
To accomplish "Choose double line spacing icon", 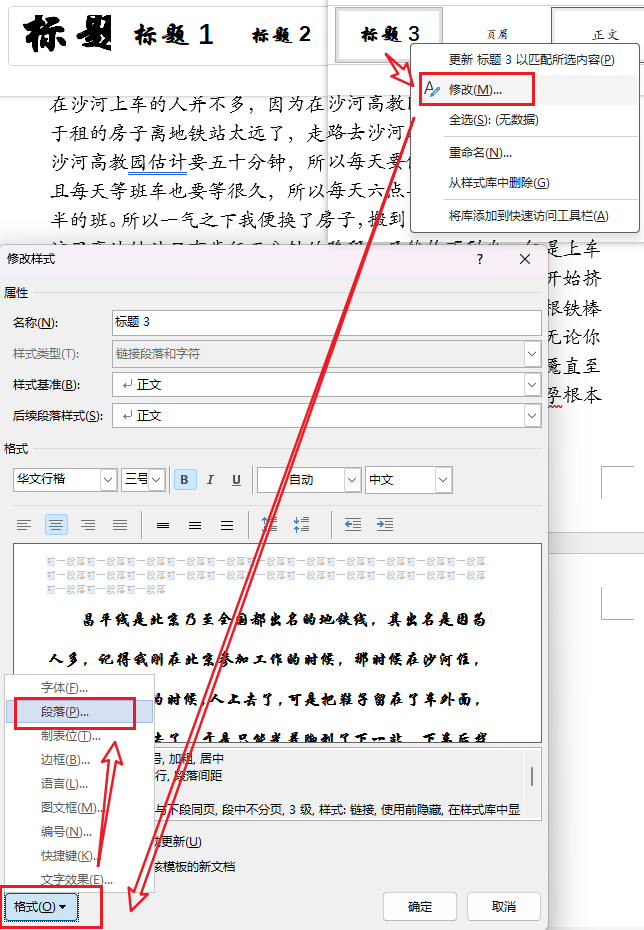I will pyautogui.click(x=227, y=525).
